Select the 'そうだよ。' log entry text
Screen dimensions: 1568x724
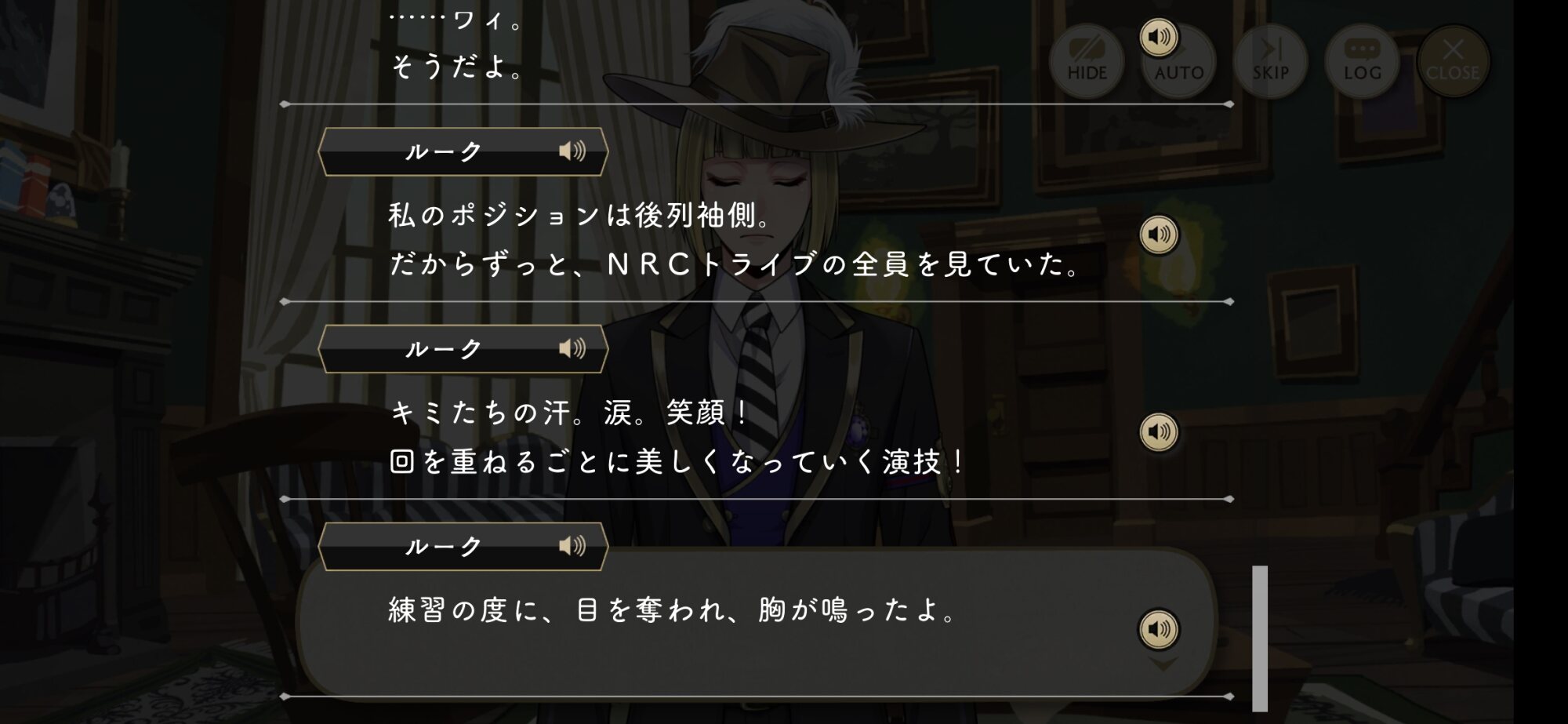458,67
